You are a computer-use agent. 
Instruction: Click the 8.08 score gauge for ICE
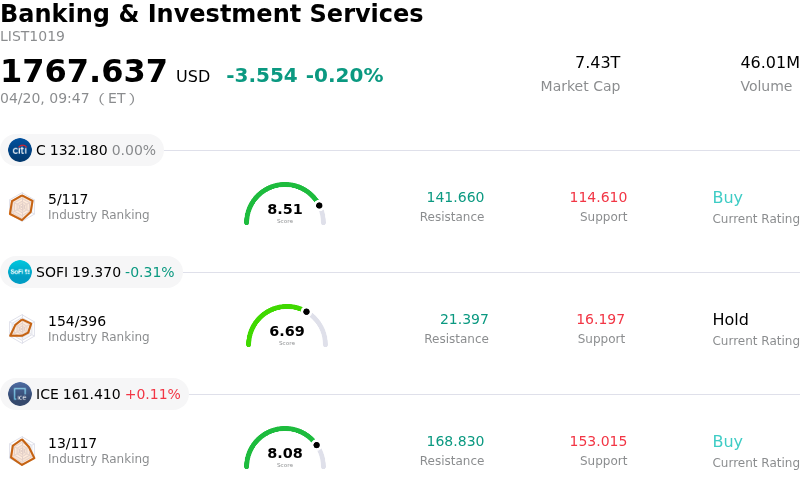pos(285,449)
